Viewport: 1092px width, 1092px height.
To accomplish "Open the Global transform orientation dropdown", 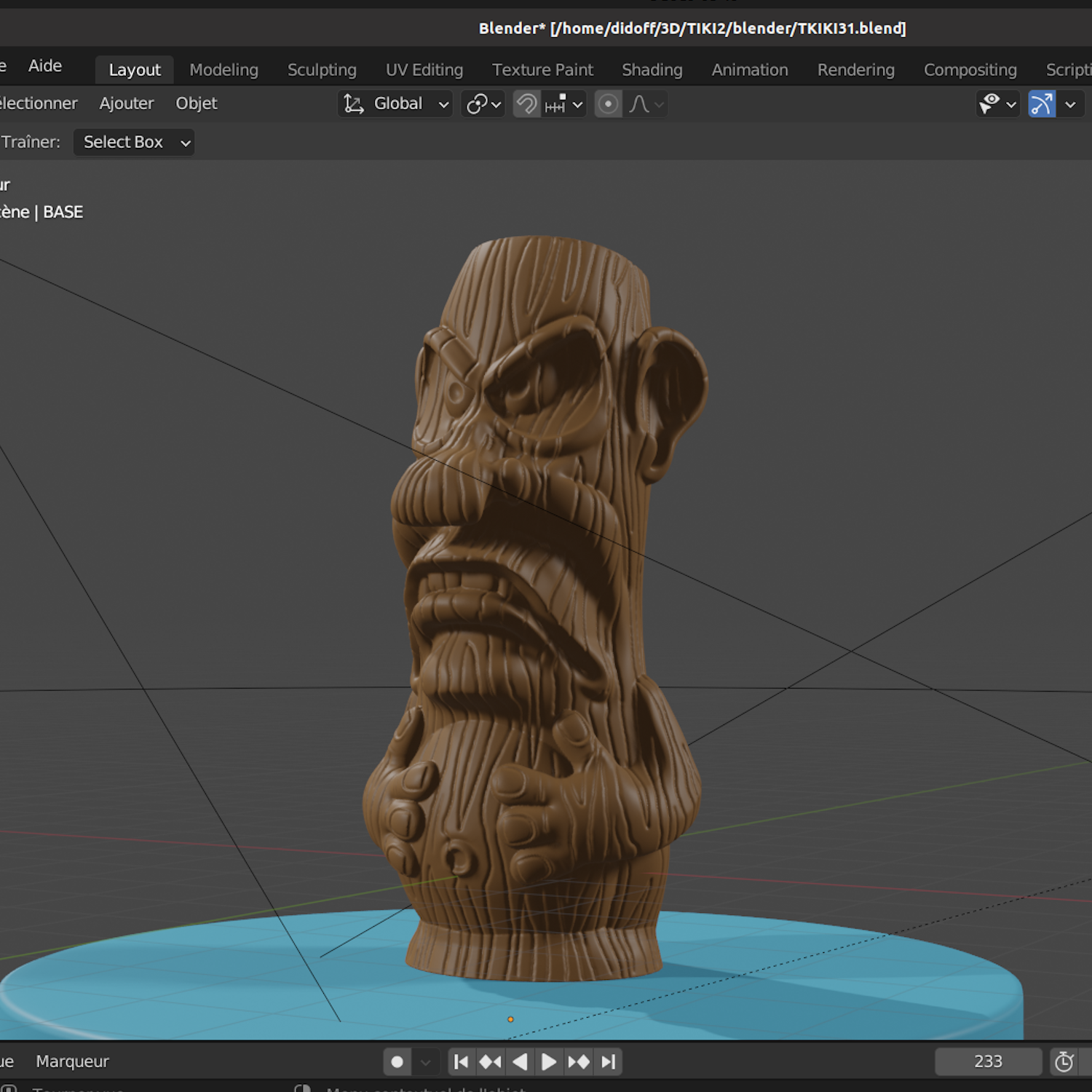I will 397,104.
